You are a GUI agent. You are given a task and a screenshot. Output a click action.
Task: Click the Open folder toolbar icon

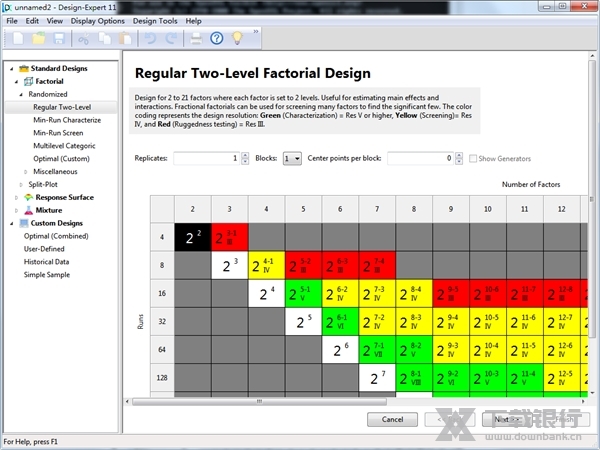pos(39,38)
